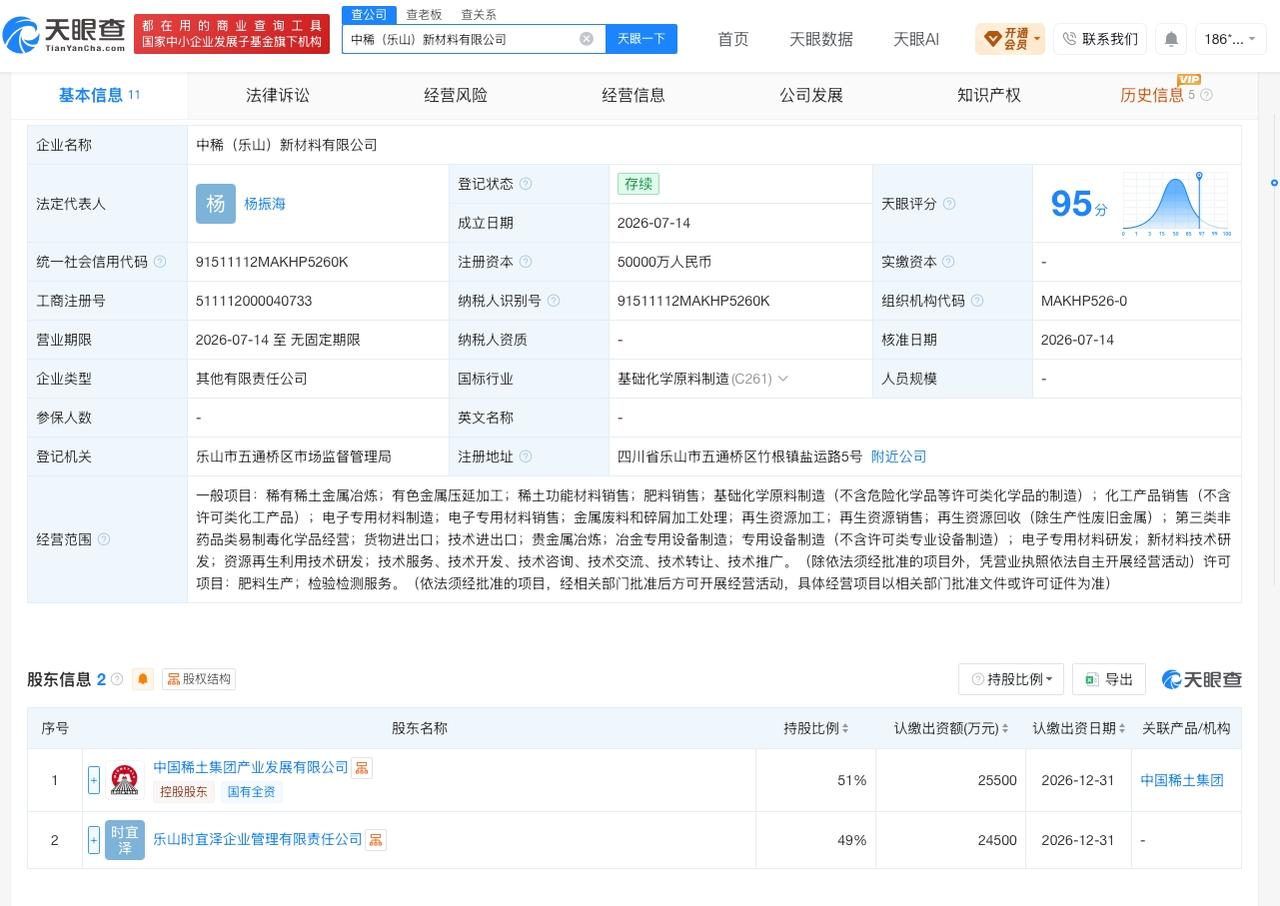Click the help icon next to 天眼评分
1280x906 pixels.
[949, 203]
